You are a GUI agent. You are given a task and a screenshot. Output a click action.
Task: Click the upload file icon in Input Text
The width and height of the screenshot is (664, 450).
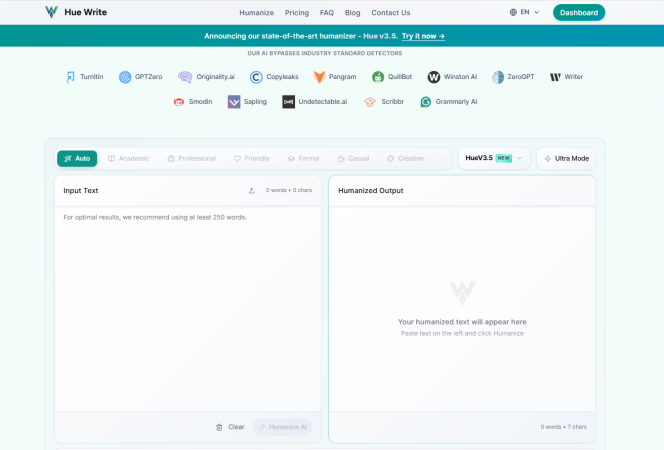(x=252, y=190)
